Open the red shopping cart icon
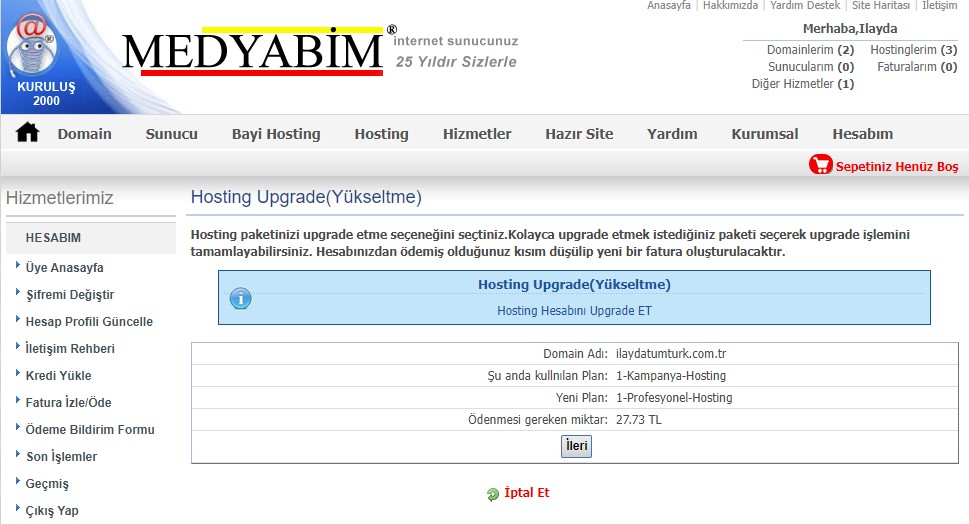 coord(821,164)
